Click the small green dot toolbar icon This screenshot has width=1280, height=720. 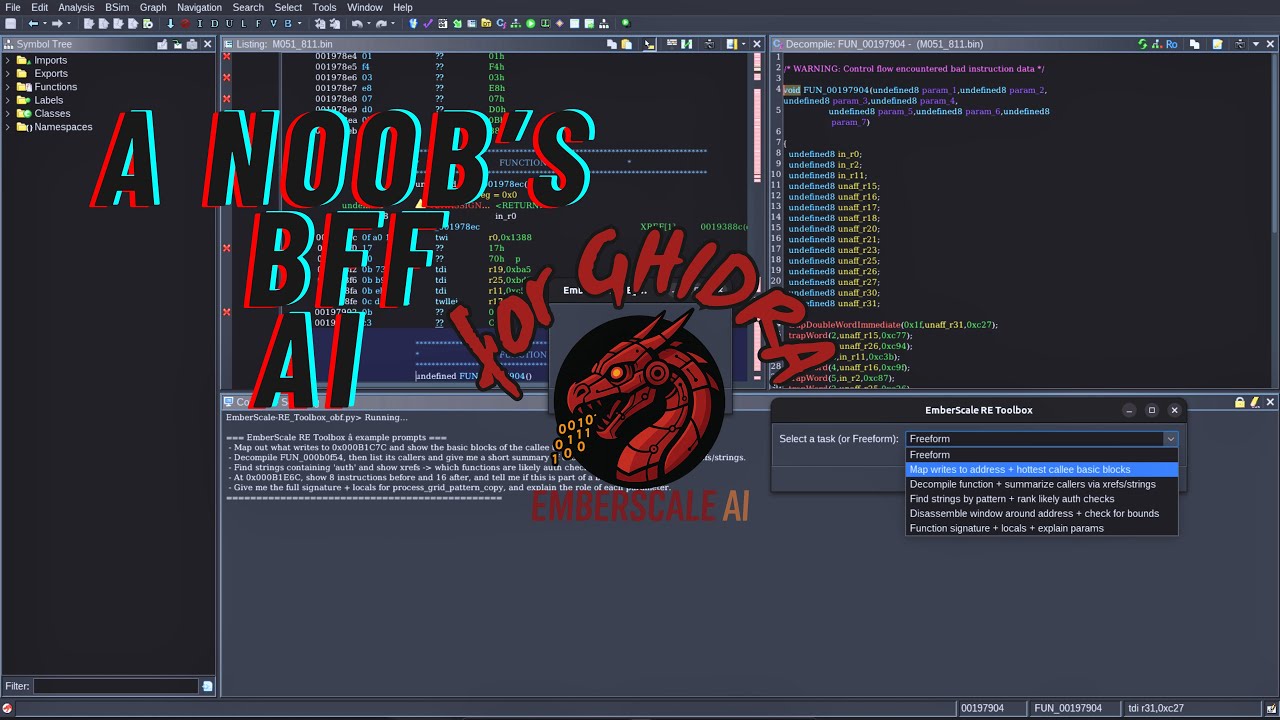(x=626, y=23)
